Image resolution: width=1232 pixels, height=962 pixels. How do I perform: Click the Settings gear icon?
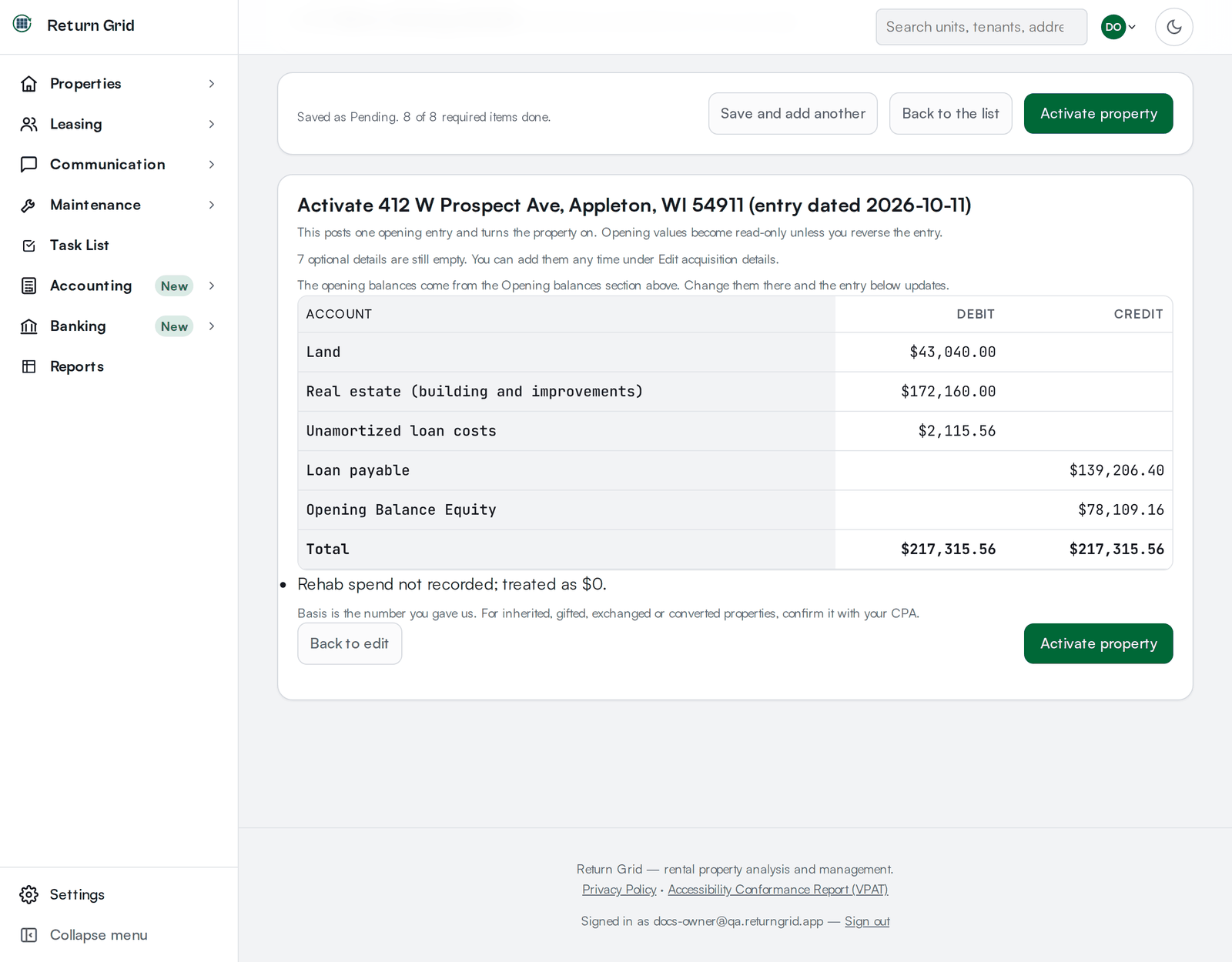(x=29, y=894)
